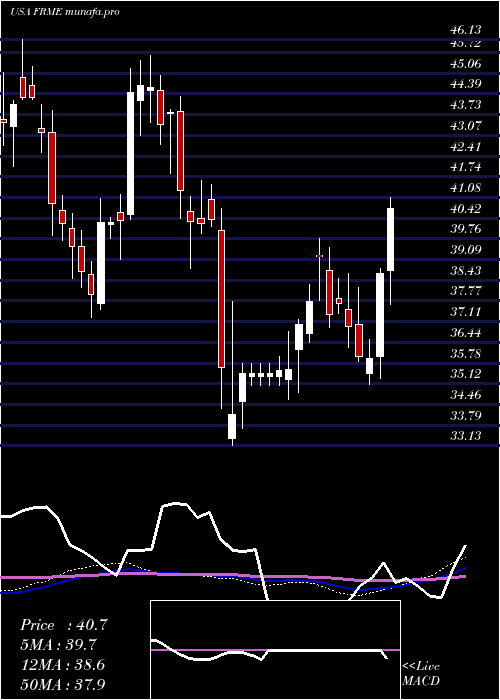Select the 35.12 price axis label

[466, 374]
